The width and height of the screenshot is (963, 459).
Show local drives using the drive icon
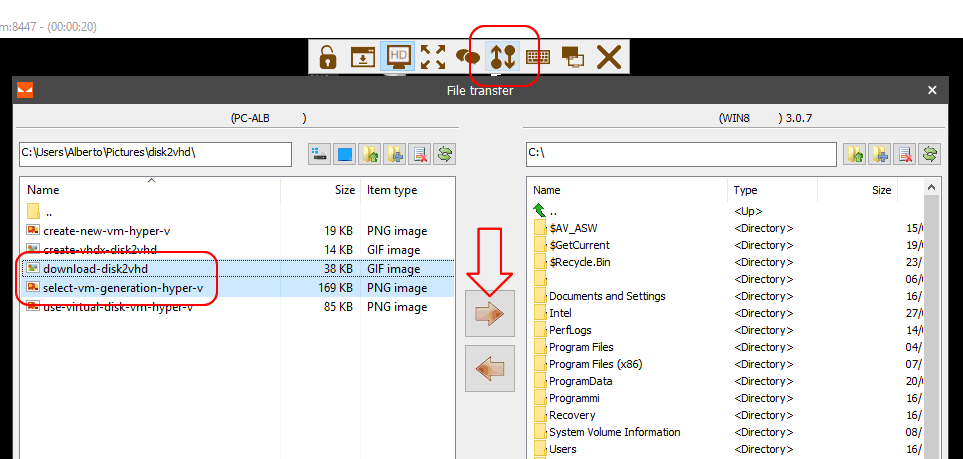point(320,154)
